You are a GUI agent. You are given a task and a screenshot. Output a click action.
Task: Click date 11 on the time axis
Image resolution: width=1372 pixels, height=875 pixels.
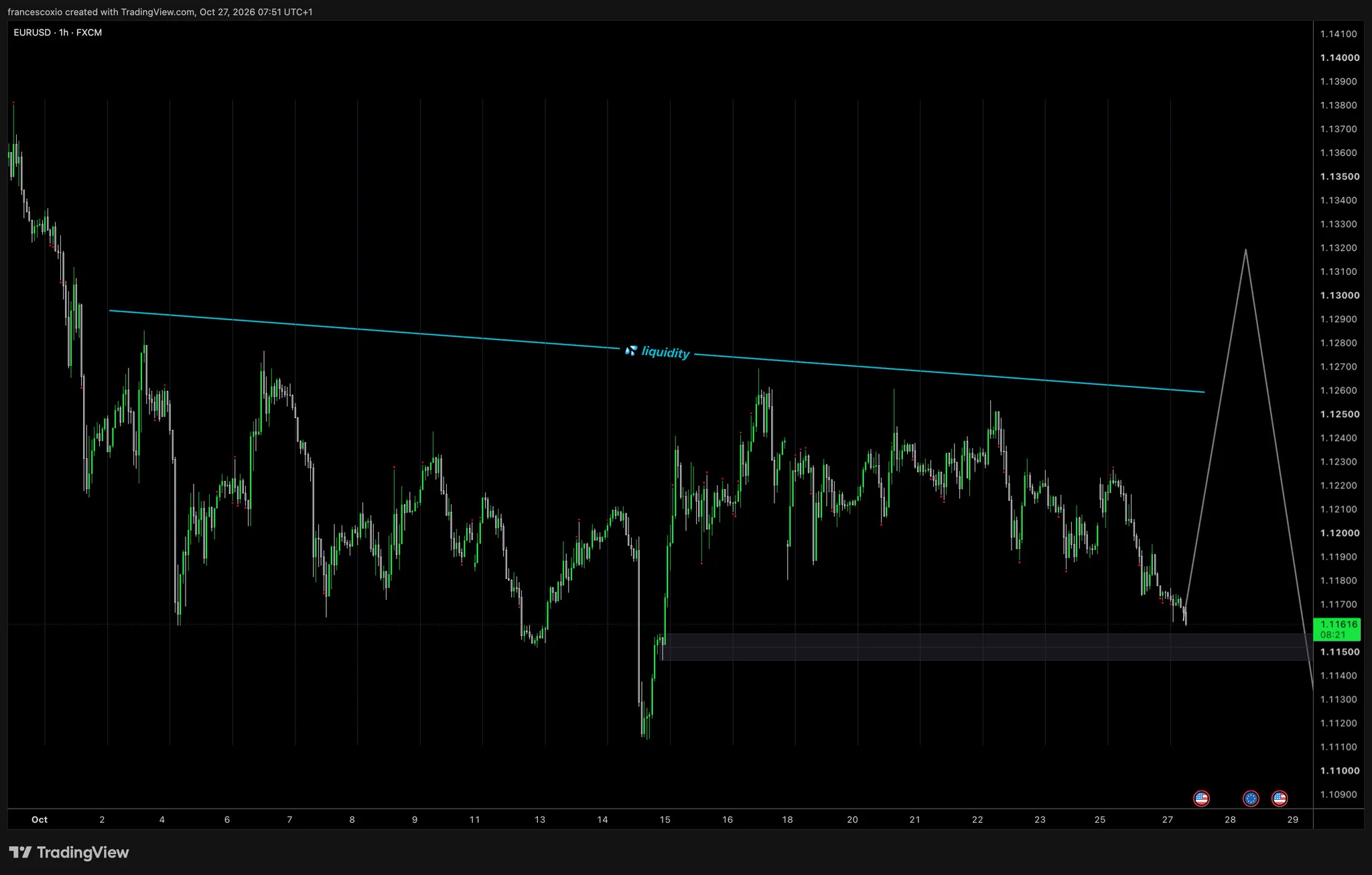(x=474, y=819)
